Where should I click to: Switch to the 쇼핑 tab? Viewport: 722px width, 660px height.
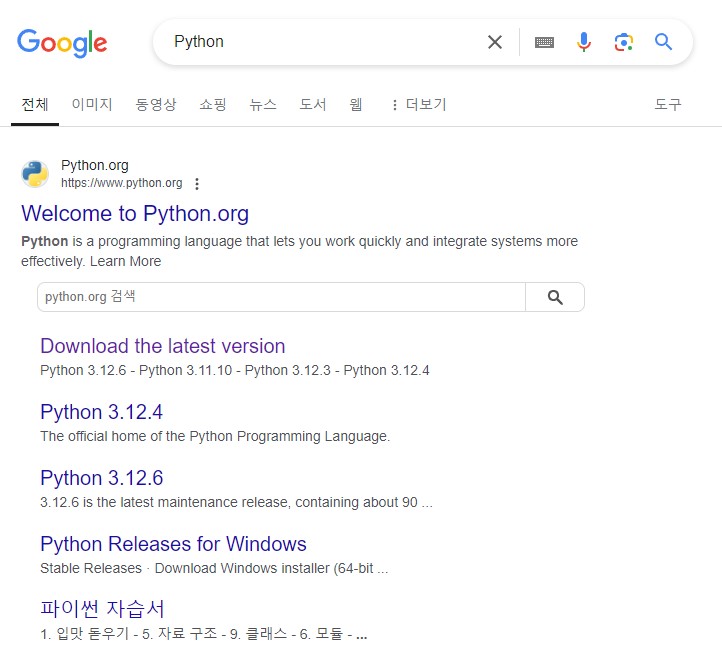click(213, 105)
